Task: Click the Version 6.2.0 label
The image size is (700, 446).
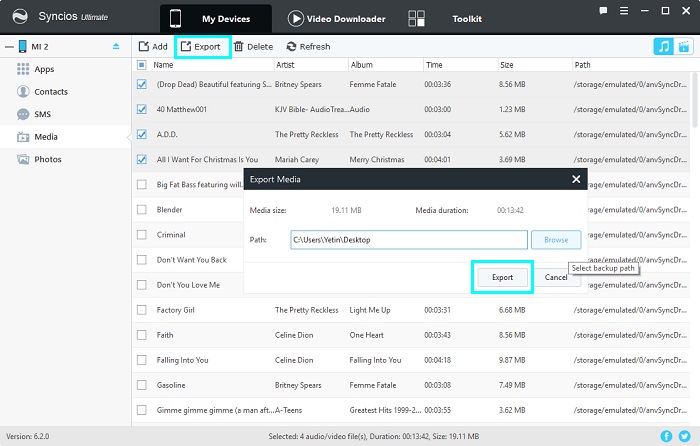Action: 28,436
